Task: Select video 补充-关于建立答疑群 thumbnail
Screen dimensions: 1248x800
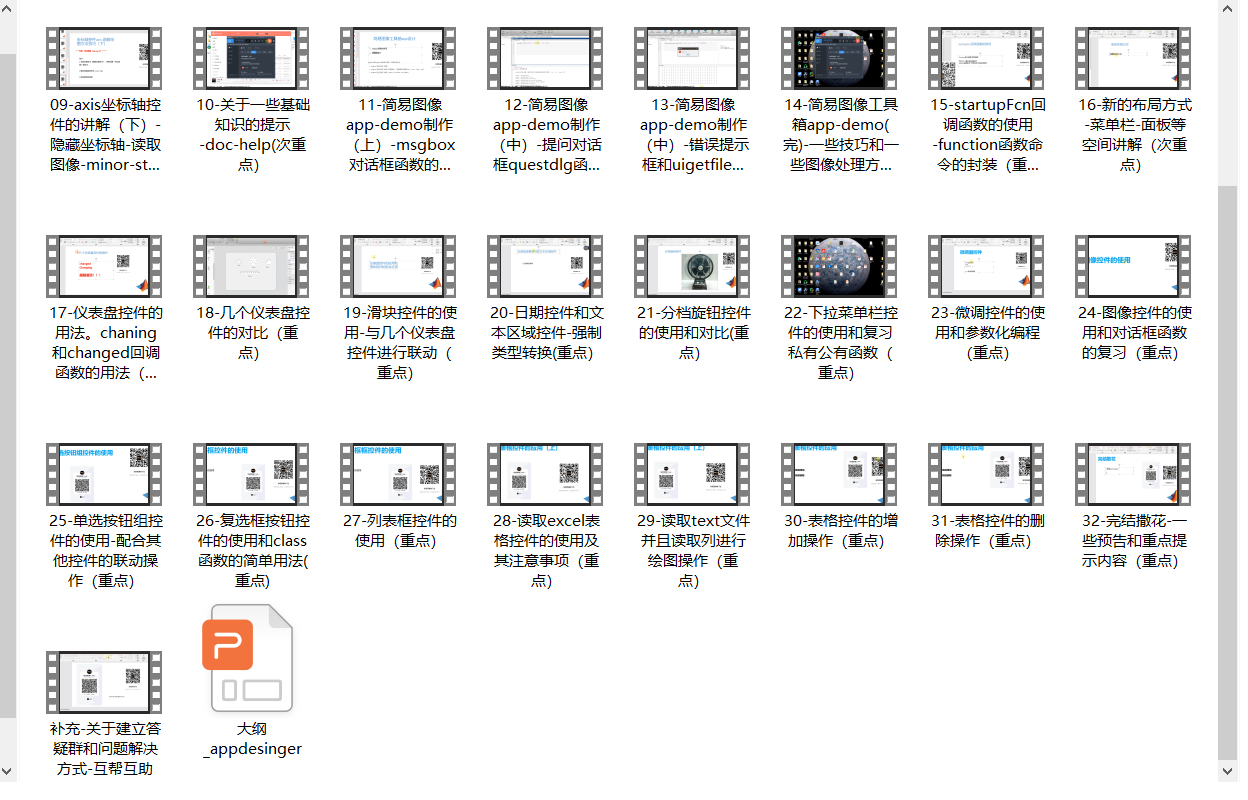Action: (104, 682)
